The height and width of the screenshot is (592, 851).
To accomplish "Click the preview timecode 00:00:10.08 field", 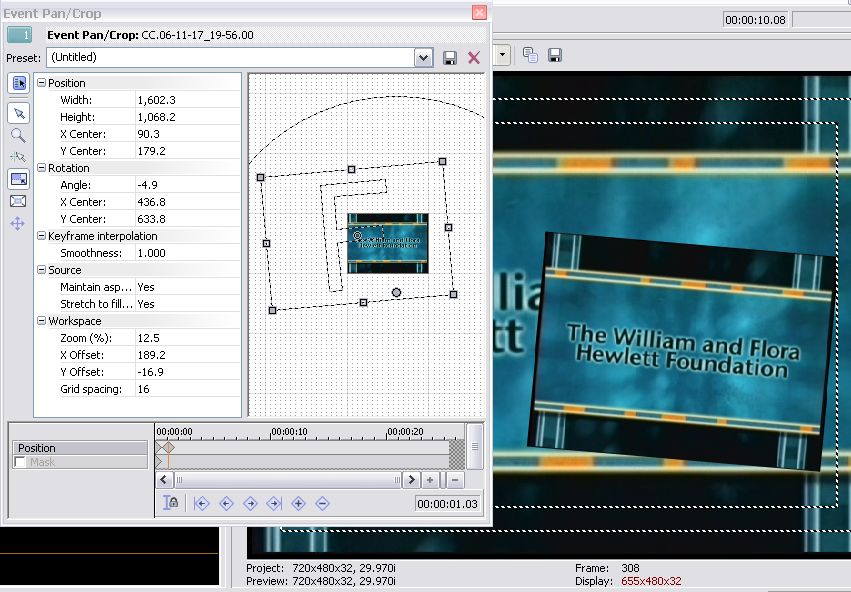I will click(x=755, y=20).
